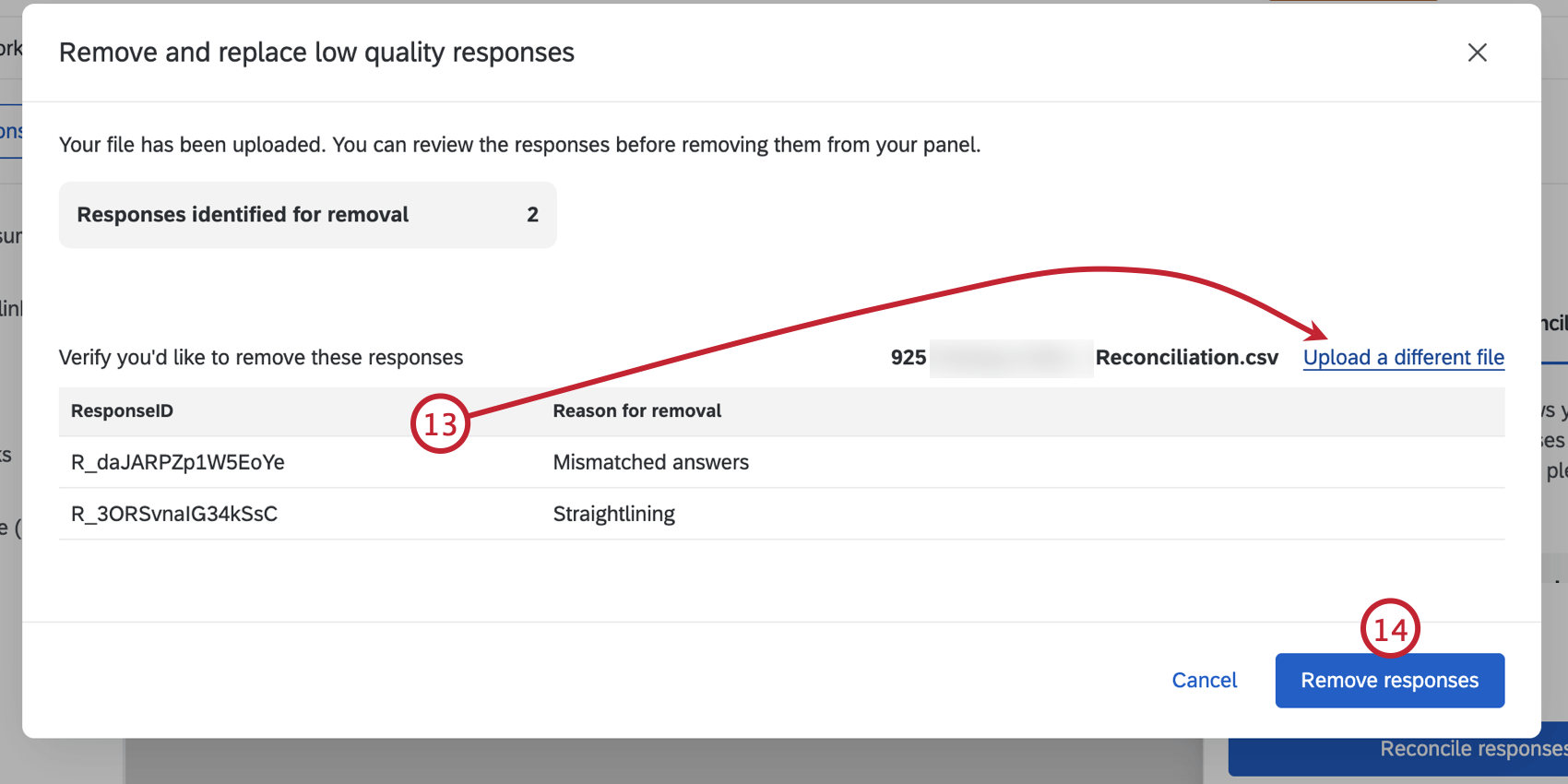Viewport: 1568px width, 784px height.
Task: Click the 'Your file has been uploaded' message
Action: (x=519, y=145)
